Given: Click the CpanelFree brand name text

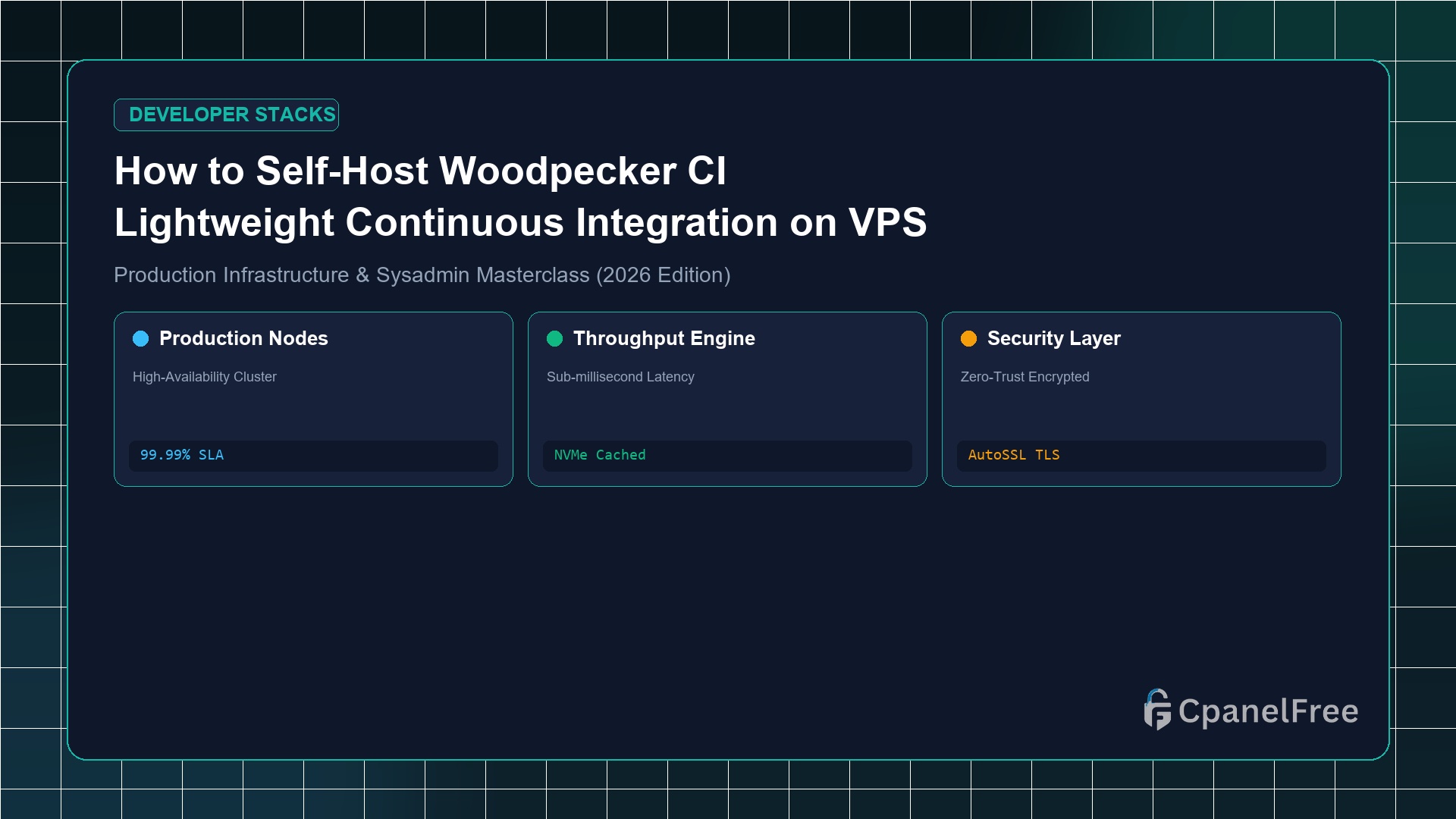Looking at the screenshot, I should pyautogui.click(x=1269, y=711).
